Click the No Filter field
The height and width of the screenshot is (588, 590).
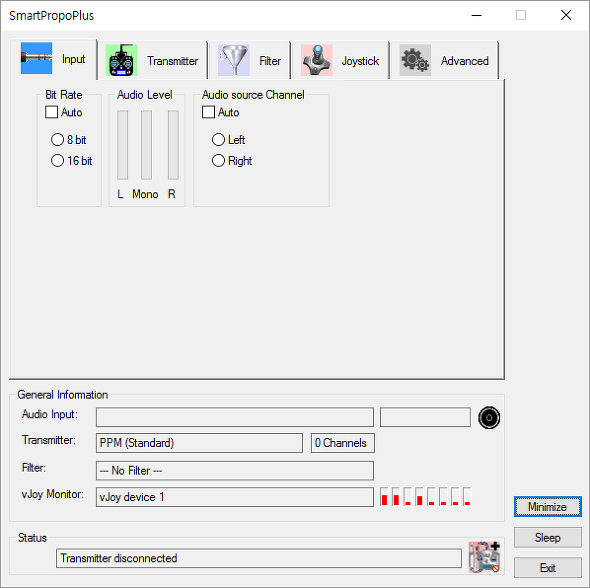(x=235, y=471)
